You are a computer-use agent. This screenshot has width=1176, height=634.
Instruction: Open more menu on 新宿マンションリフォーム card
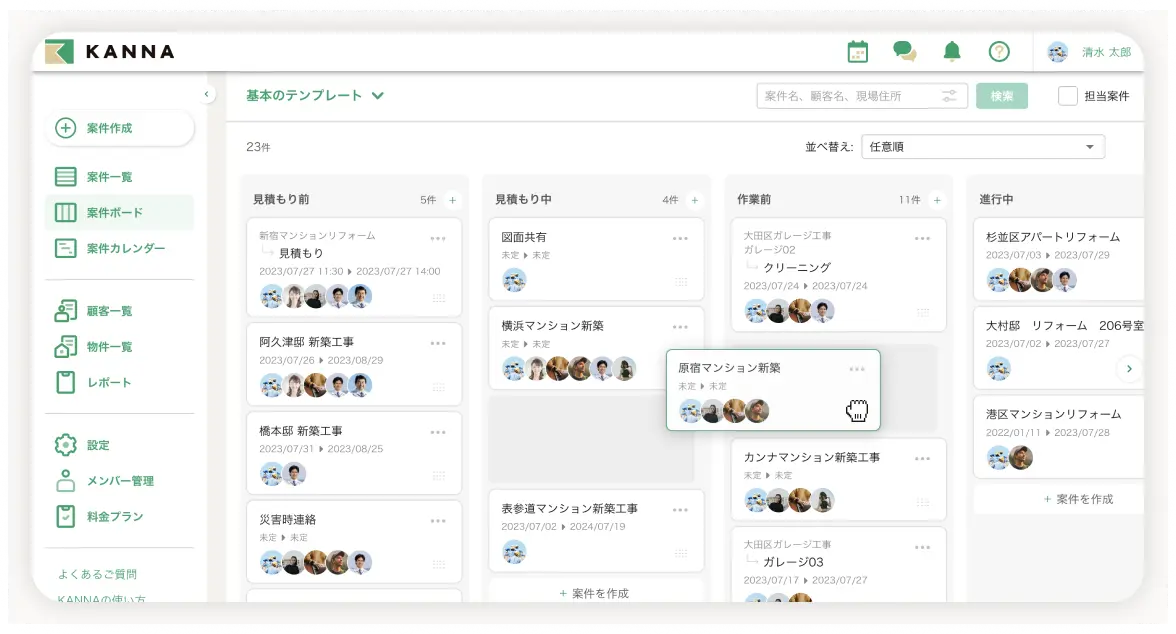(x=438, y=239)
